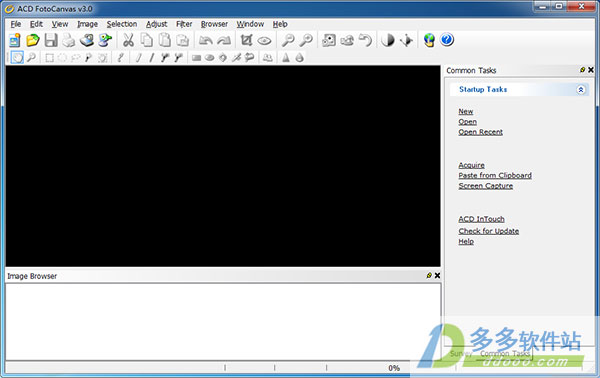Click the scissors Cut icon
Image resolution: width=600 pixels, height=378 pixels.
(x=128, y=40)
